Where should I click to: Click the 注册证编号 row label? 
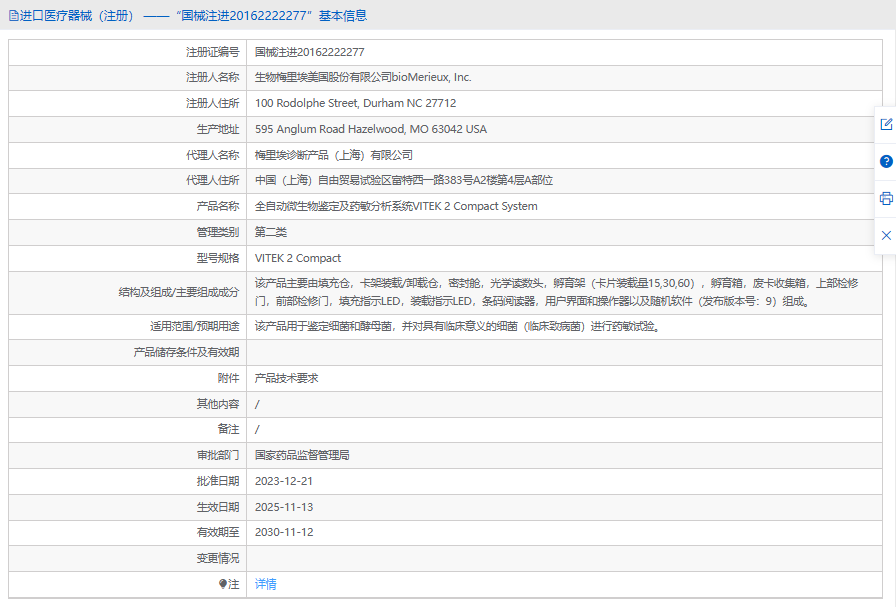(213, 52)
